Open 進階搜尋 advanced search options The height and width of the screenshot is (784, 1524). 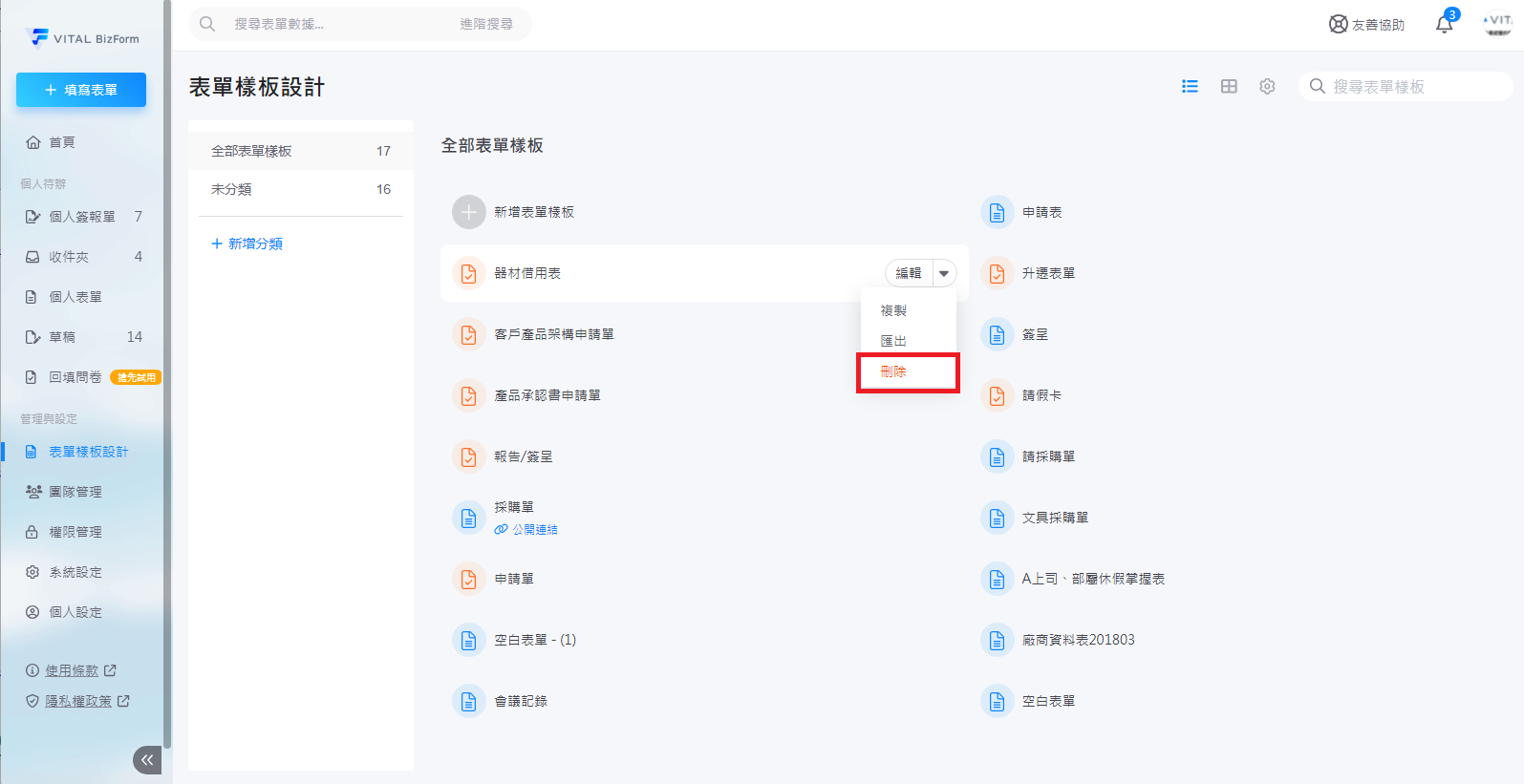pos(485,24)
